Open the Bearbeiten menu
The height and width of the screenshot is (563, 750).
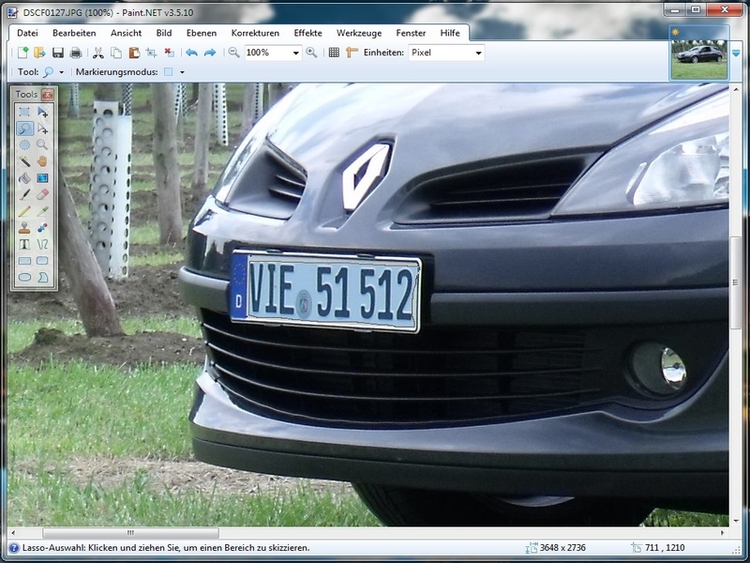tap(74, 33)
